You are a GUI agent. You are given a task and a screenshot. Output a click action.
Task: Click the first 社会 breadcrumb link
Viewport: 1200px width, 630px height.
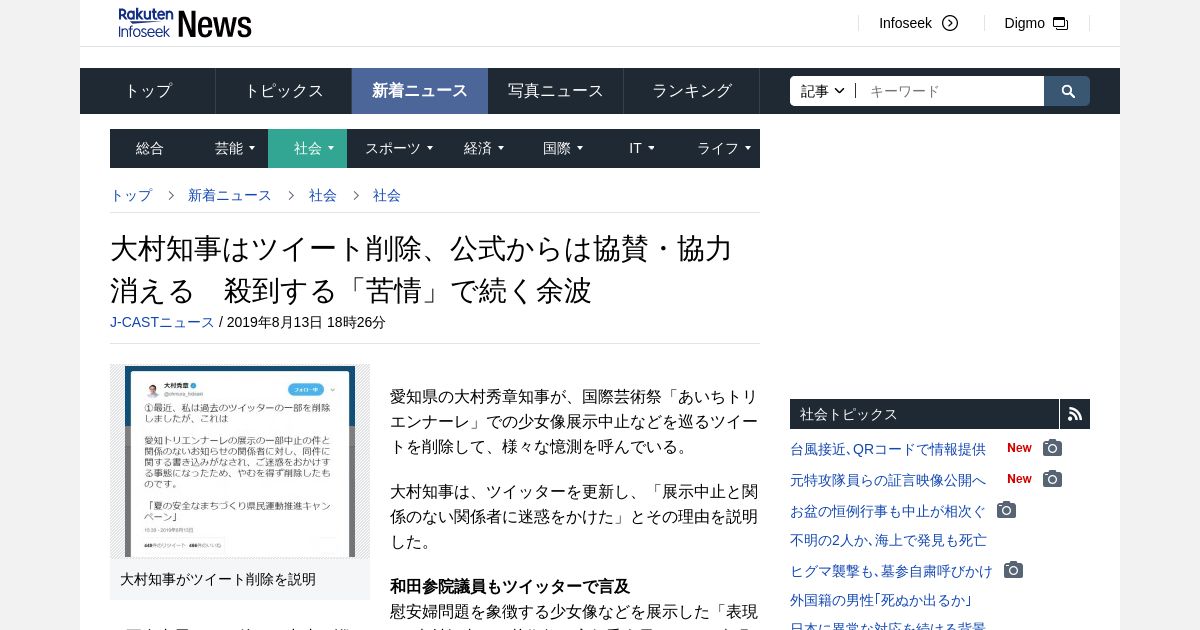[x=323, y=195]
